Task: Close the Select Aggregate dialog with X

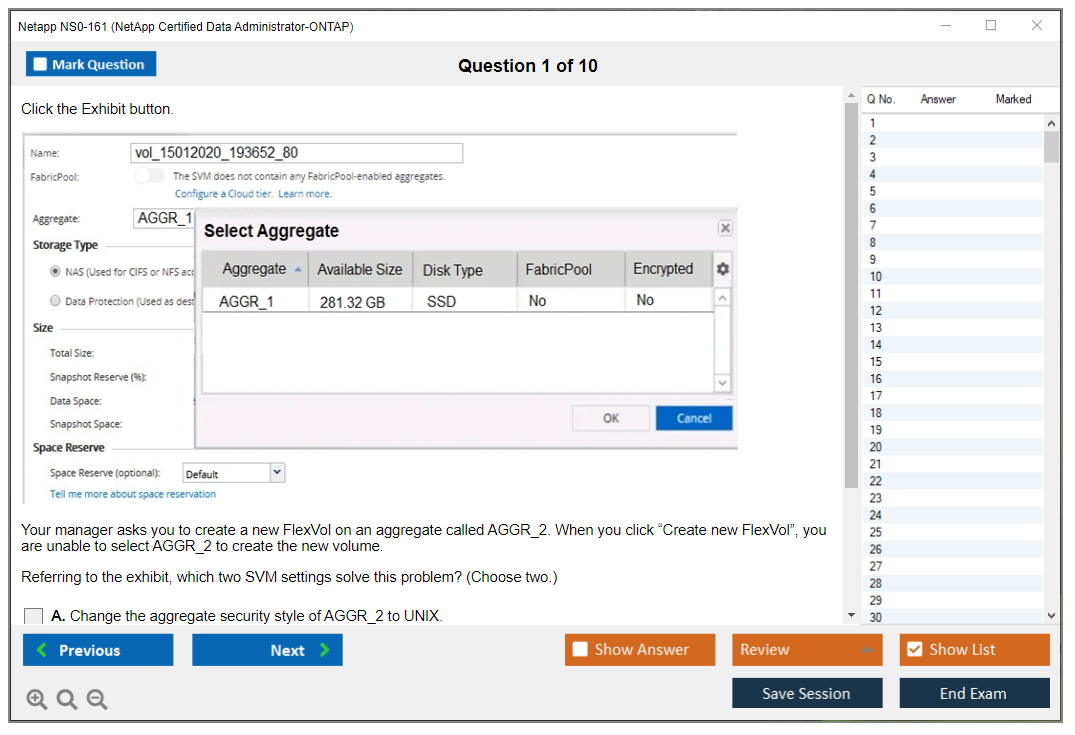Action: click(725, 229)
